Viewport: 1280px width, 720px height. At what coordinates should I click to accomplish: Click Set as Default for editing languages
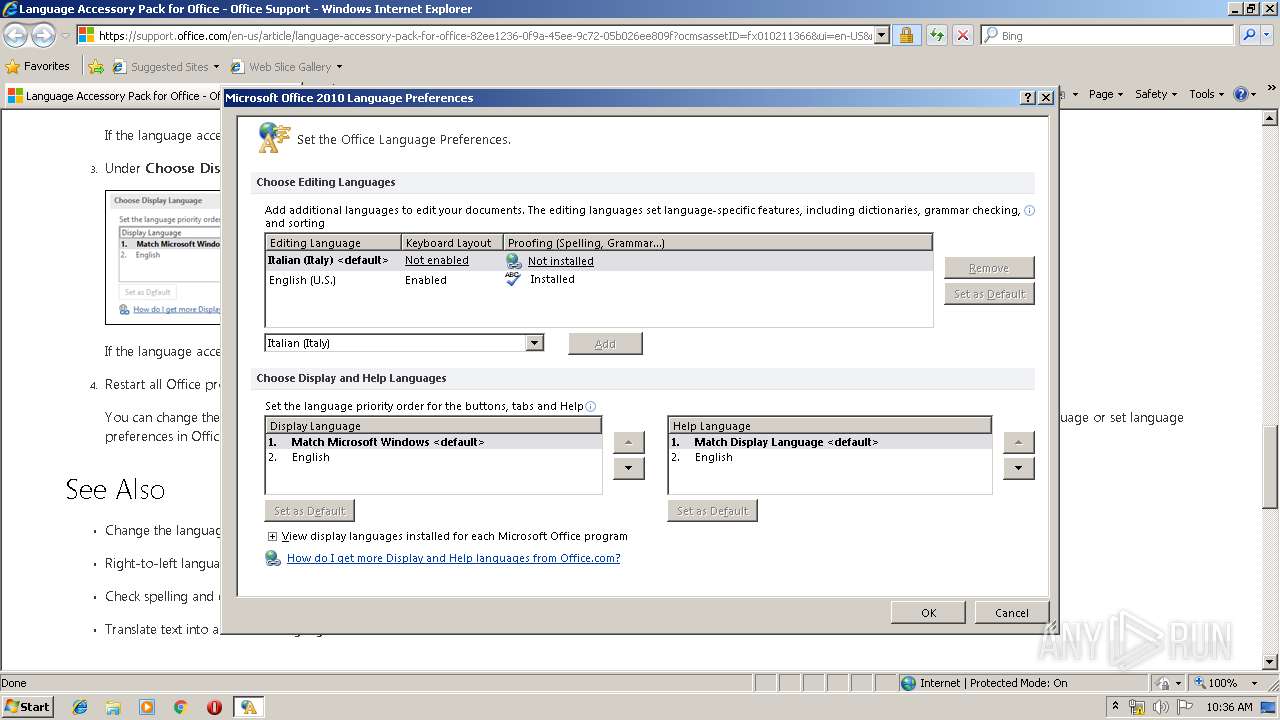click(989, 294)
